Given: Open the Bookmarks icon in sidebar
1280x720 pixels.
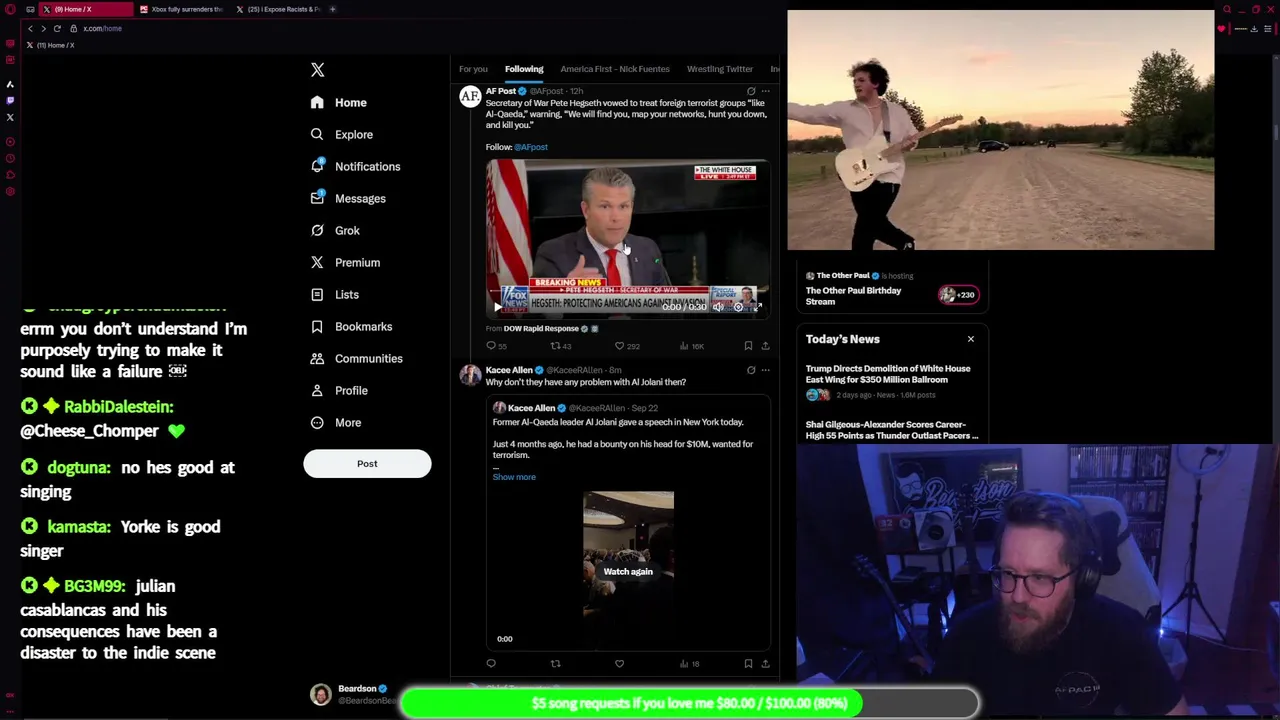Looking at the screenshot, I should (x=317, y=326).
